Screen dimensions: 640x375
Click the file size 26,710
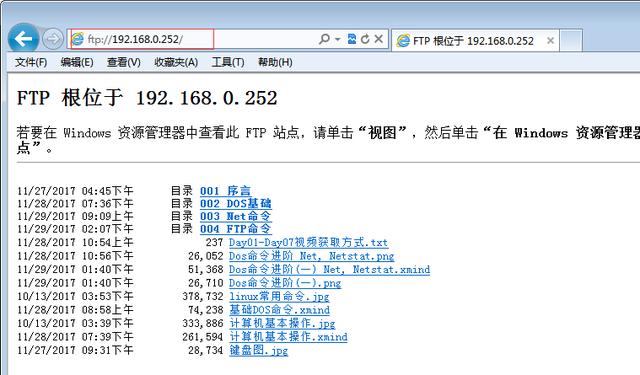click(206, 283)
